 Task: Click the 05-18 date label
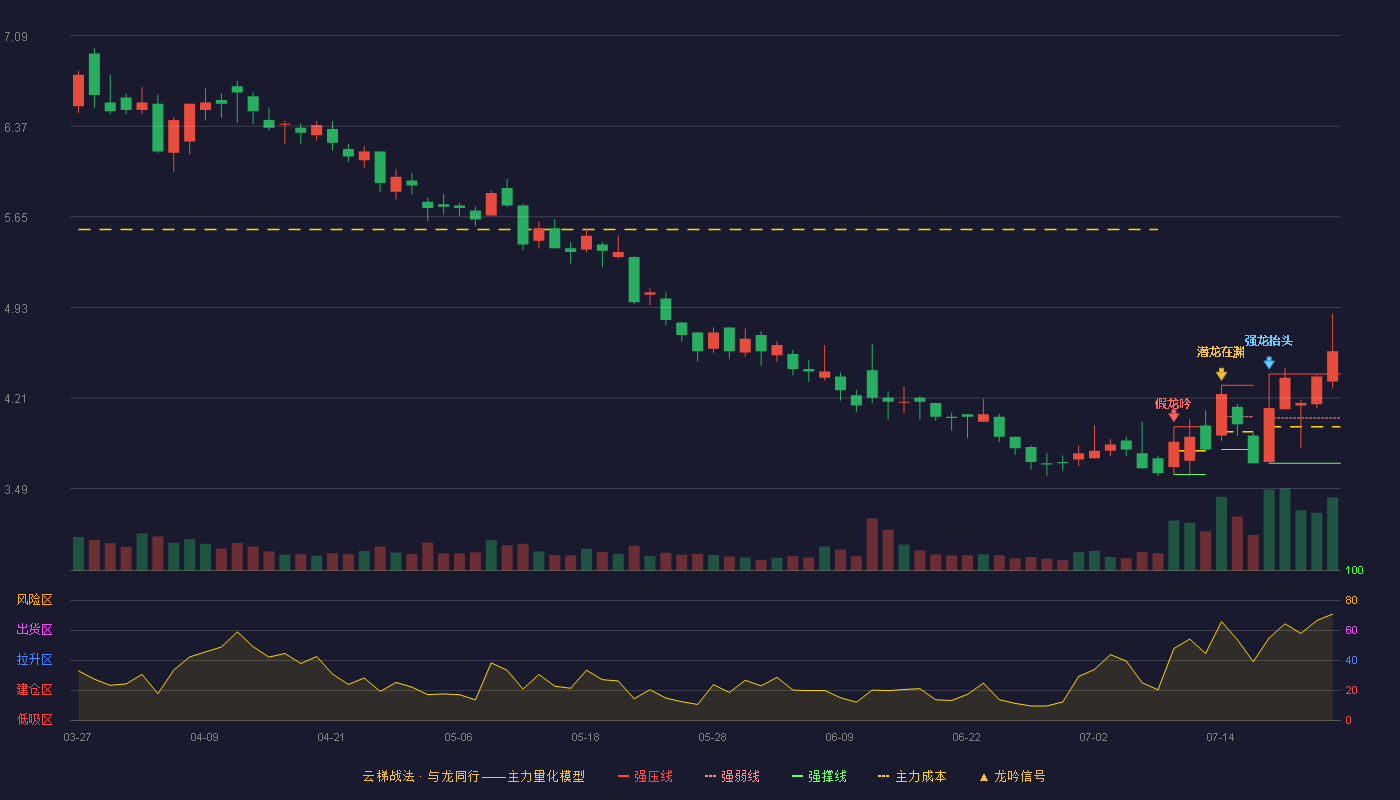pyautogui.click(x=585, y=737)
